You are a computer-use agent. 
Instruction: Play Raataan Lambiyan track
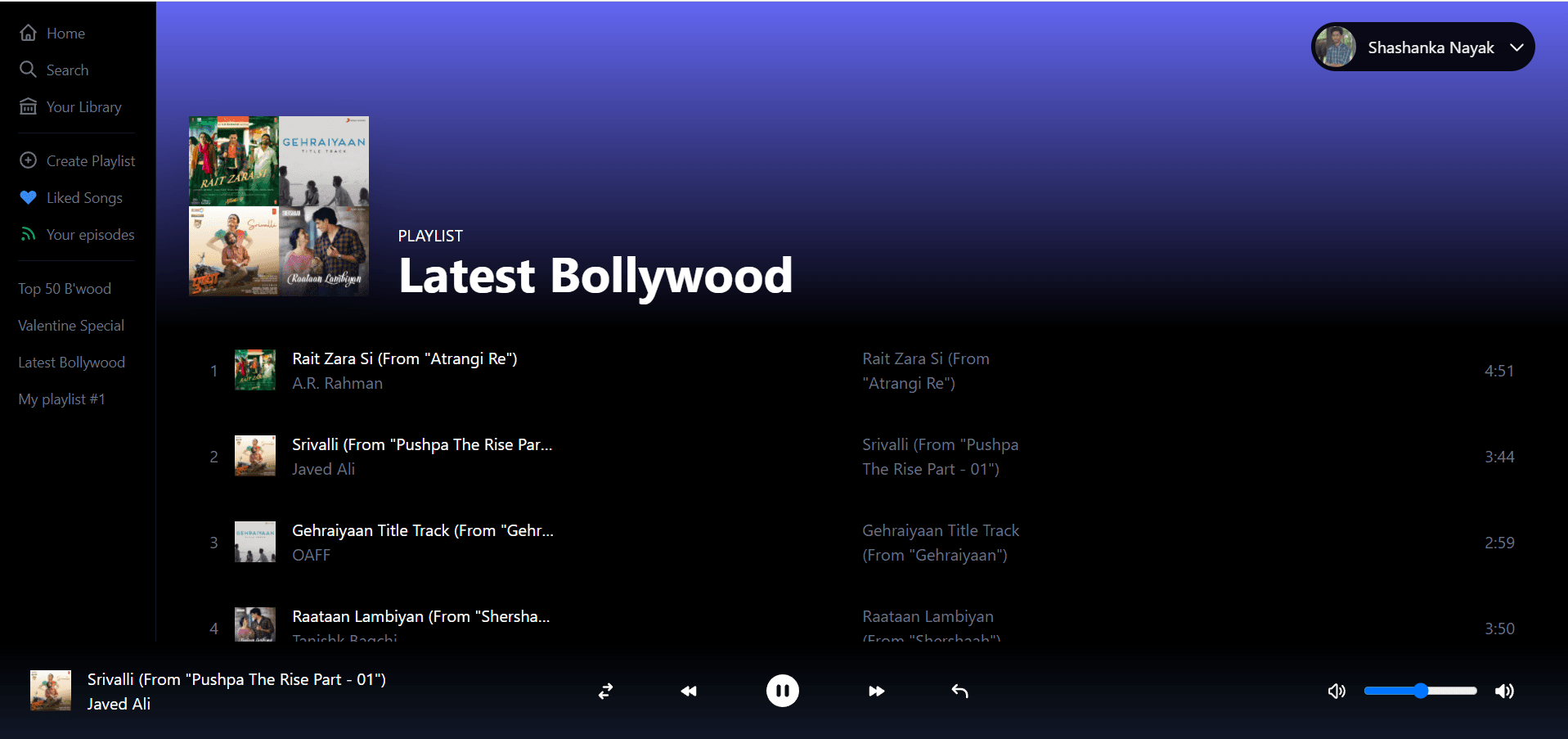(x=421, y=616)
